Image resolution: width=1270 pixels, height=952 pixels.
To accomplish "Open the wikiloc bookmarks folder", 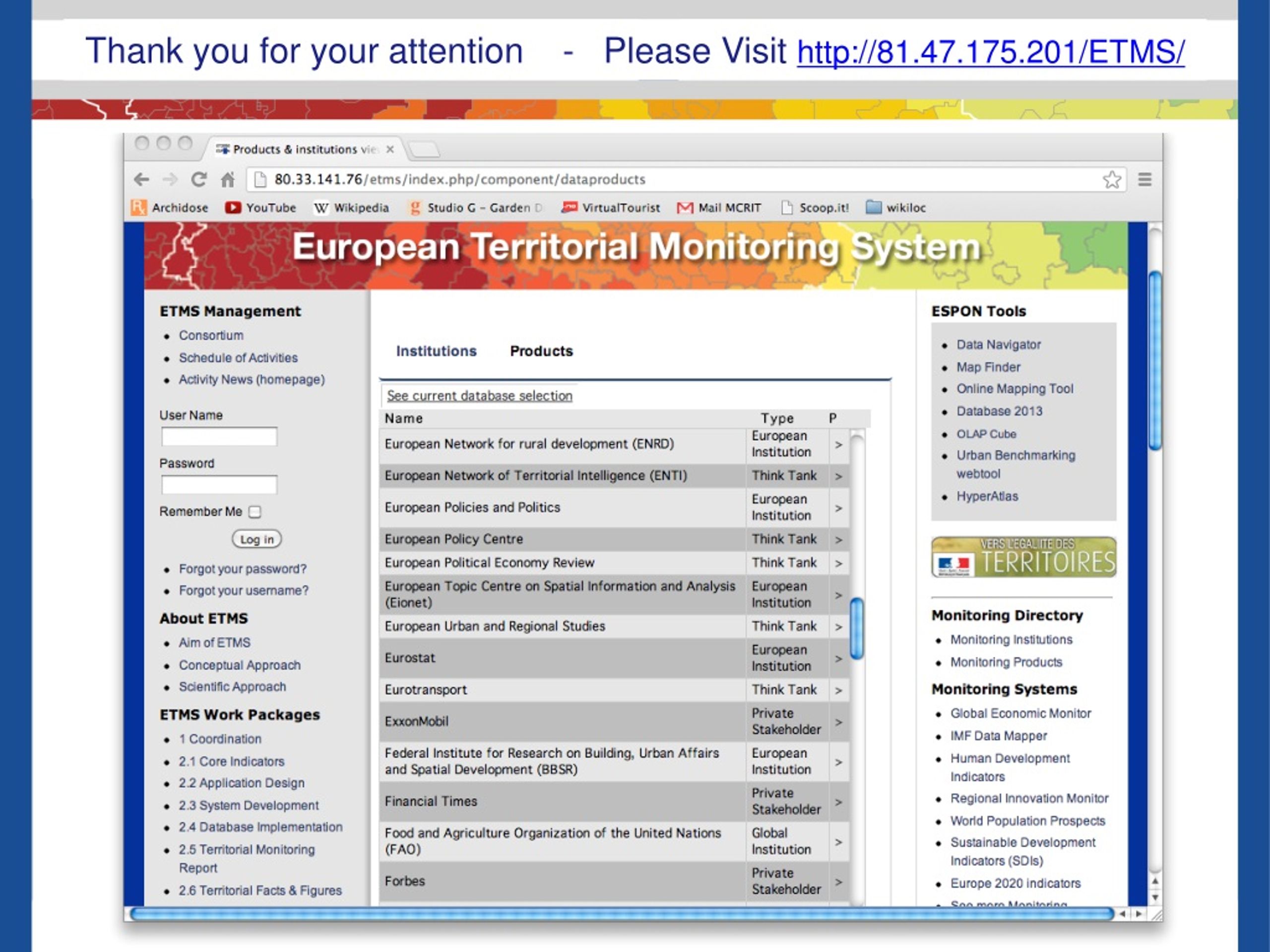I will [x=895, y=208].
